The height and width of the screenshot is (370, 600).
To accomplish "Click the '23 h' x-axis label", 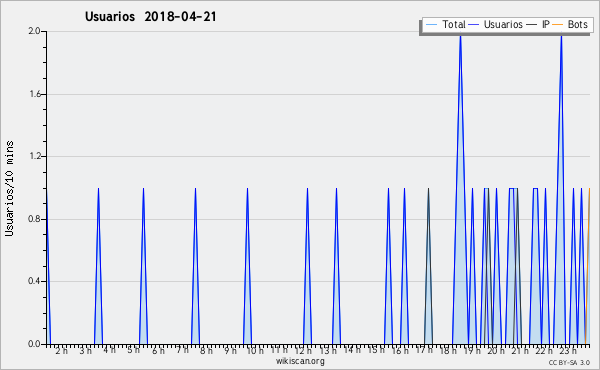I will pyautogui.click(x=569, y=351).
